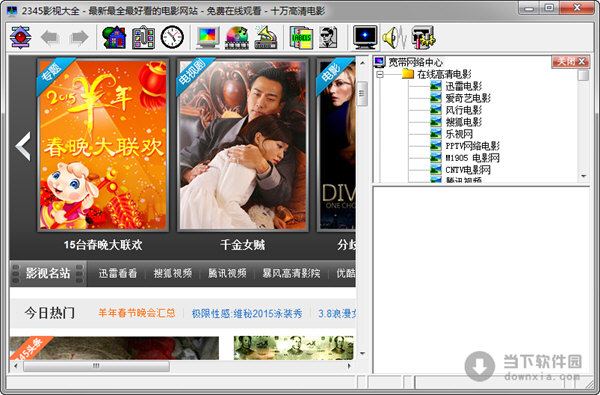The height and width of the screenshot is (395, 600).
Task: Click the CD and film strip icon
Action: (x=237, y=37)
